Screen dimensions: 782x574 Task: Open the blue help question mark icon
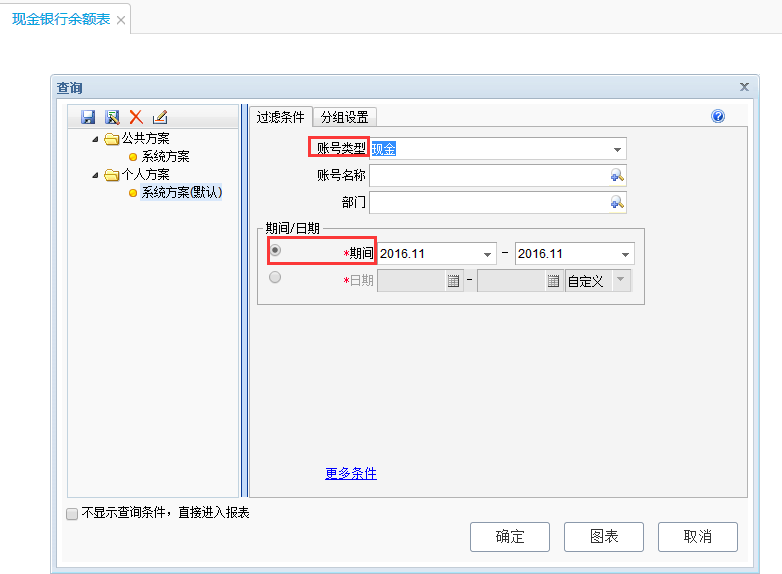[718, 116]
